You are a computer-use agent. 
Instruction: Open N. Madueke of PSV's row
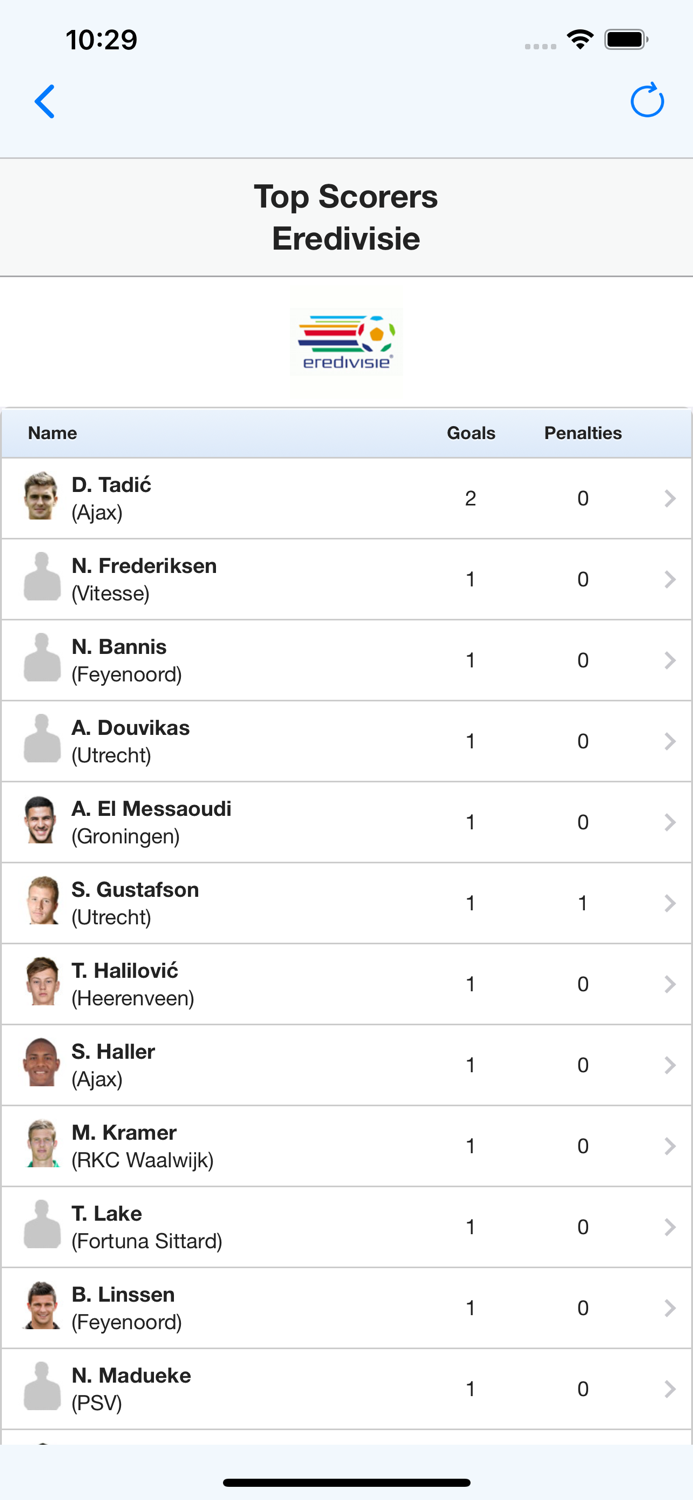coord(346,1388)
